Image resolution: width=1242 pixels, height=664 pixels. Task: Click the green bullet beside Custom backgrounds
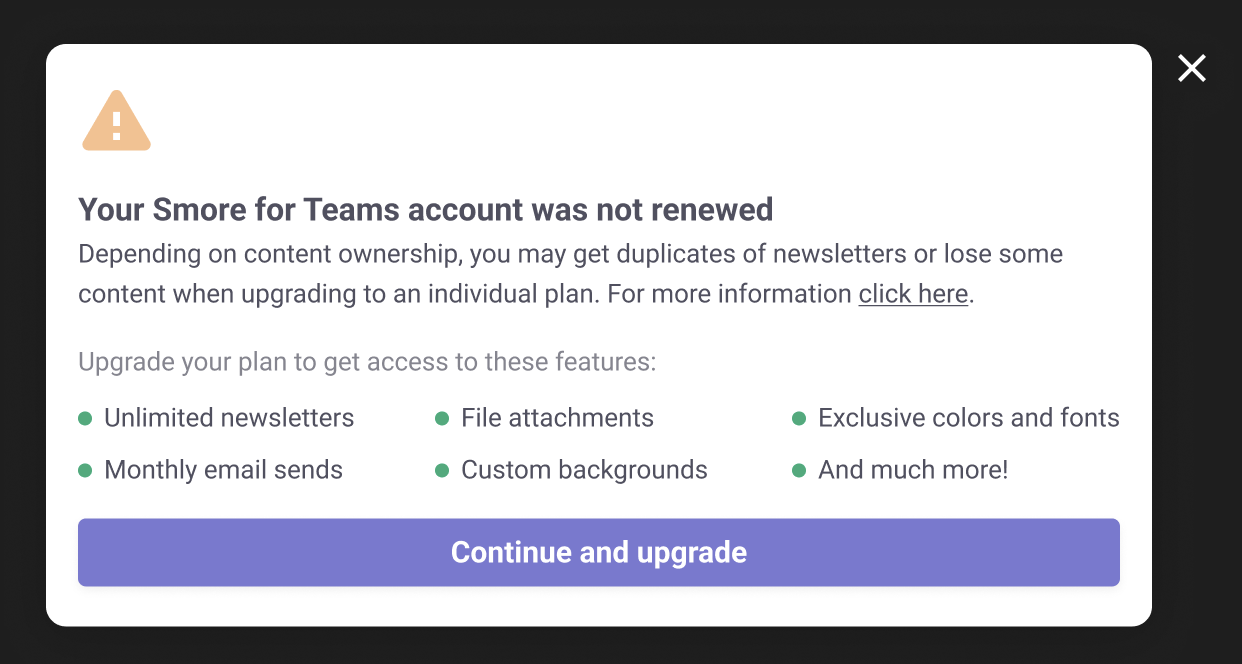[x=442, y=470]
